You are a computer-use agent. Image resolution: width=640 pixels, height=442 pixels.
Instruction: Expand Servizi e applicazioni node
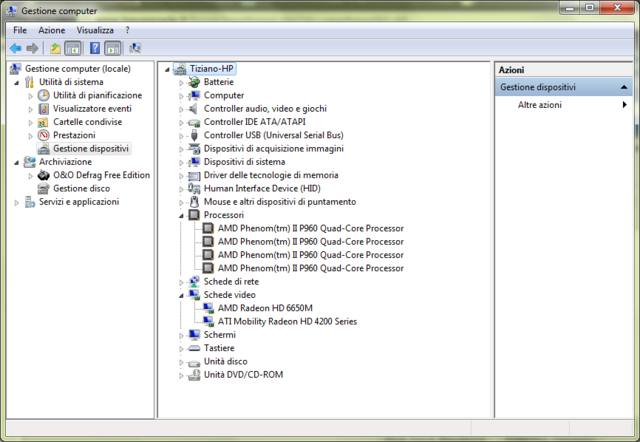(16, 202)
